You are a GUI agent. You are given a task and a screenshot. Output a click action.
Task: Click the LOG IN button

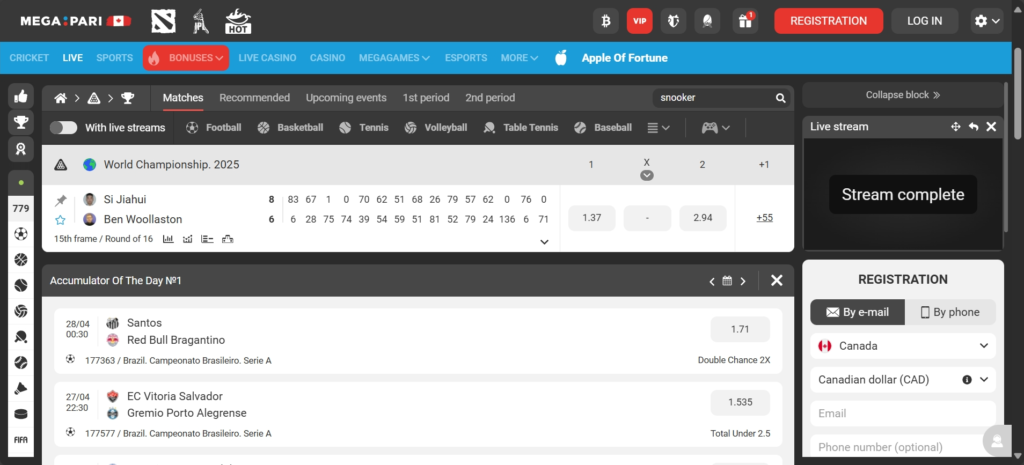(x=925, y=21)
